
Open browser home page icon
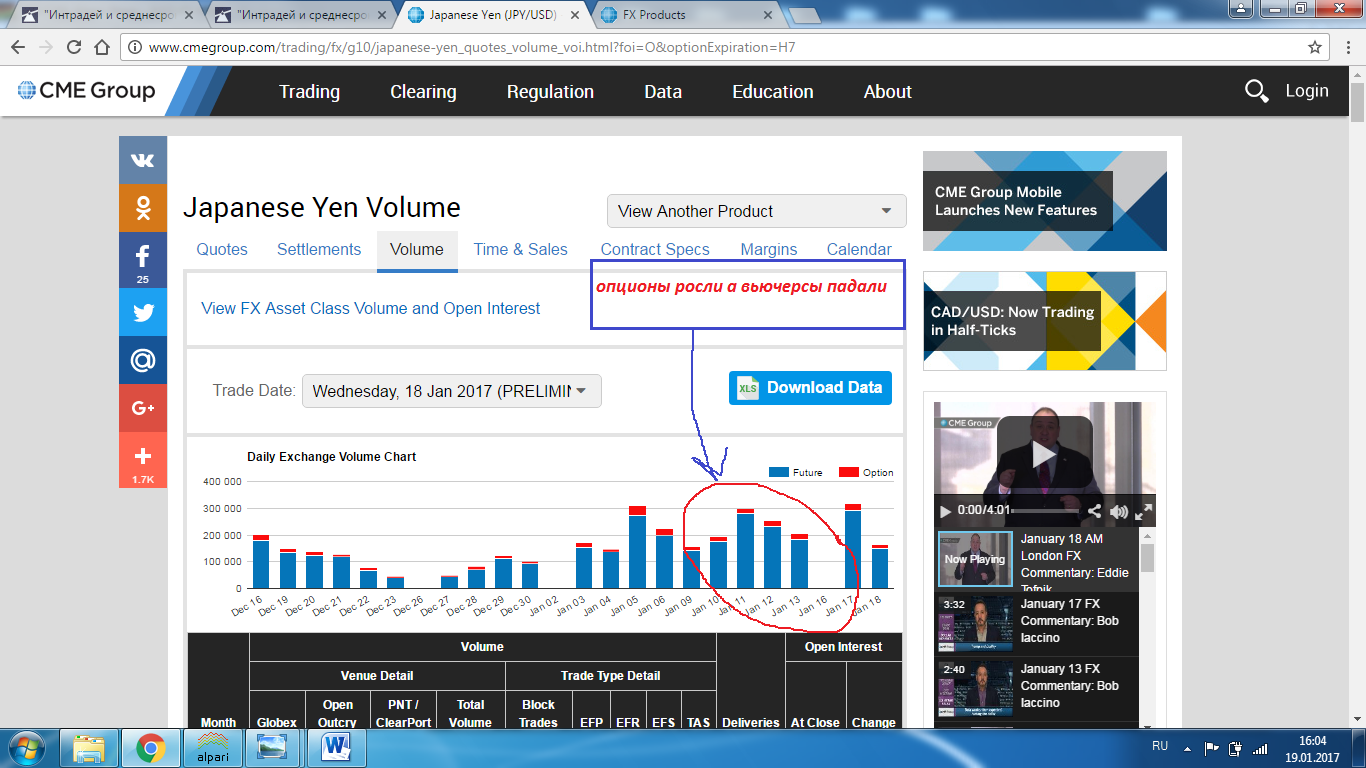tap(101, 47)
